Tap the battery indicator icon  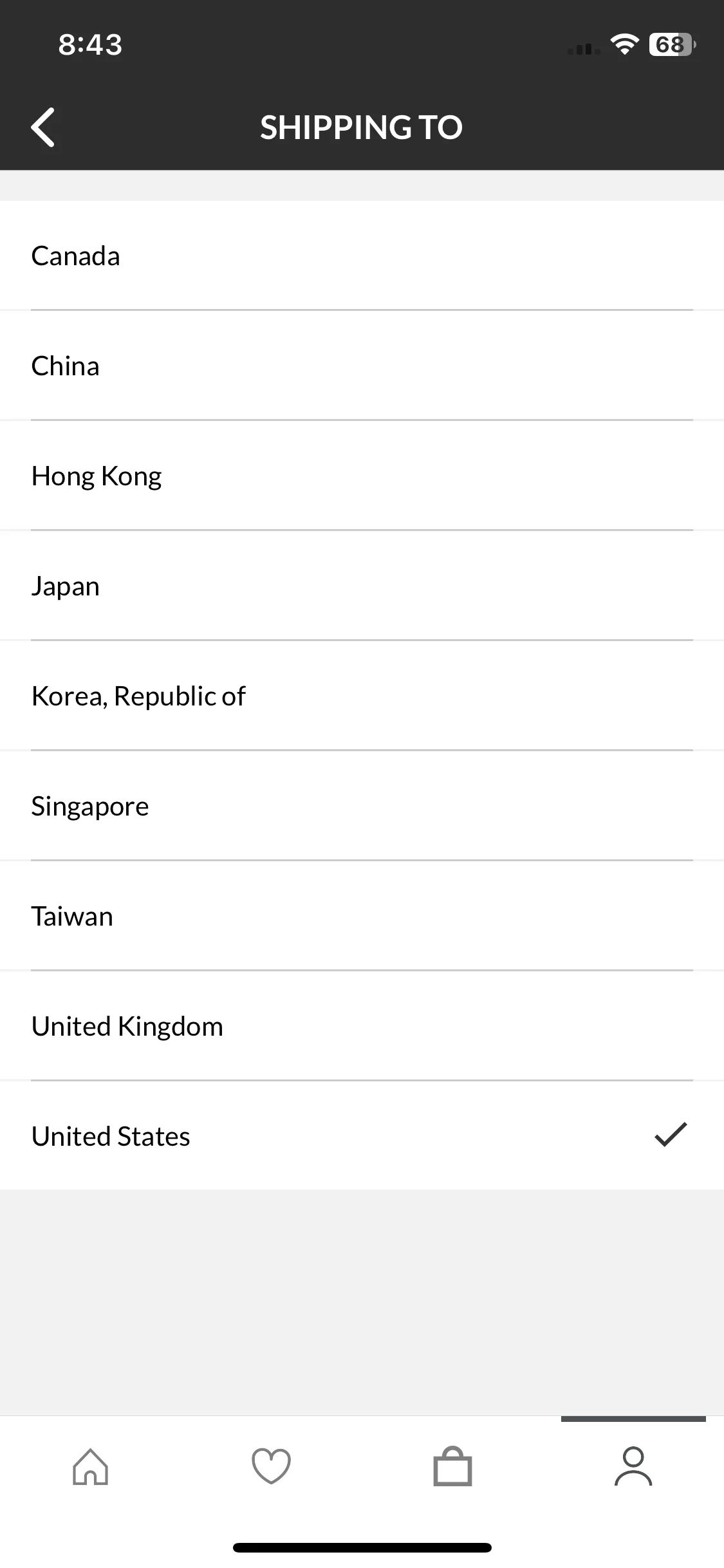pos(673,44)
